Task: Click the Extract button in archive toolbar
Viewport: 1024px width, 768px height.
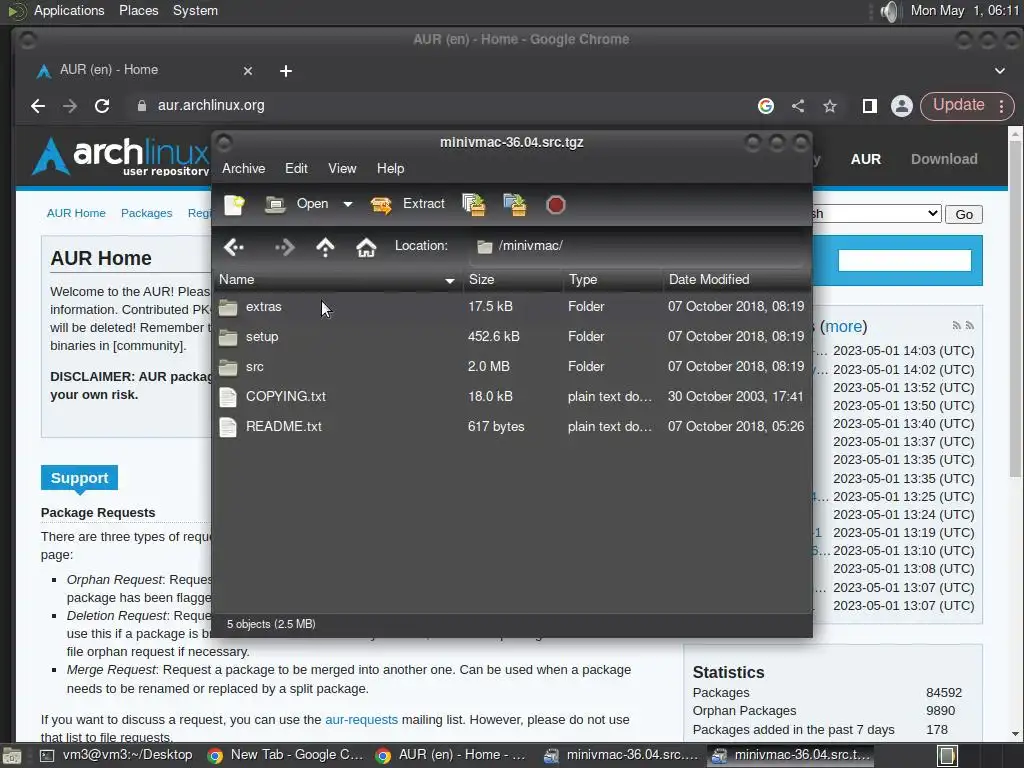Action: click(408, 204)
